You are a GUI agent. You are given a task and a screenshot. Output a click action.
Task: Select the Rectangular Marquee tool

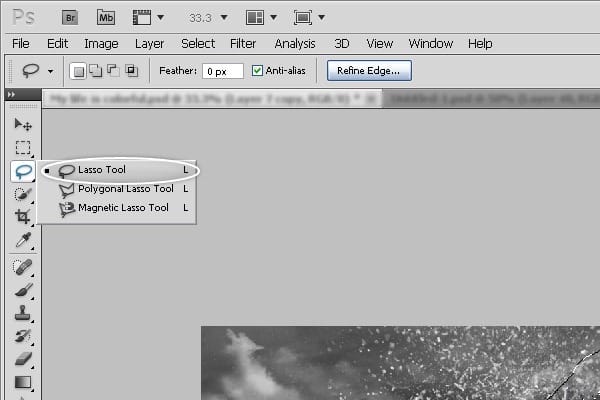coord(23,148)
